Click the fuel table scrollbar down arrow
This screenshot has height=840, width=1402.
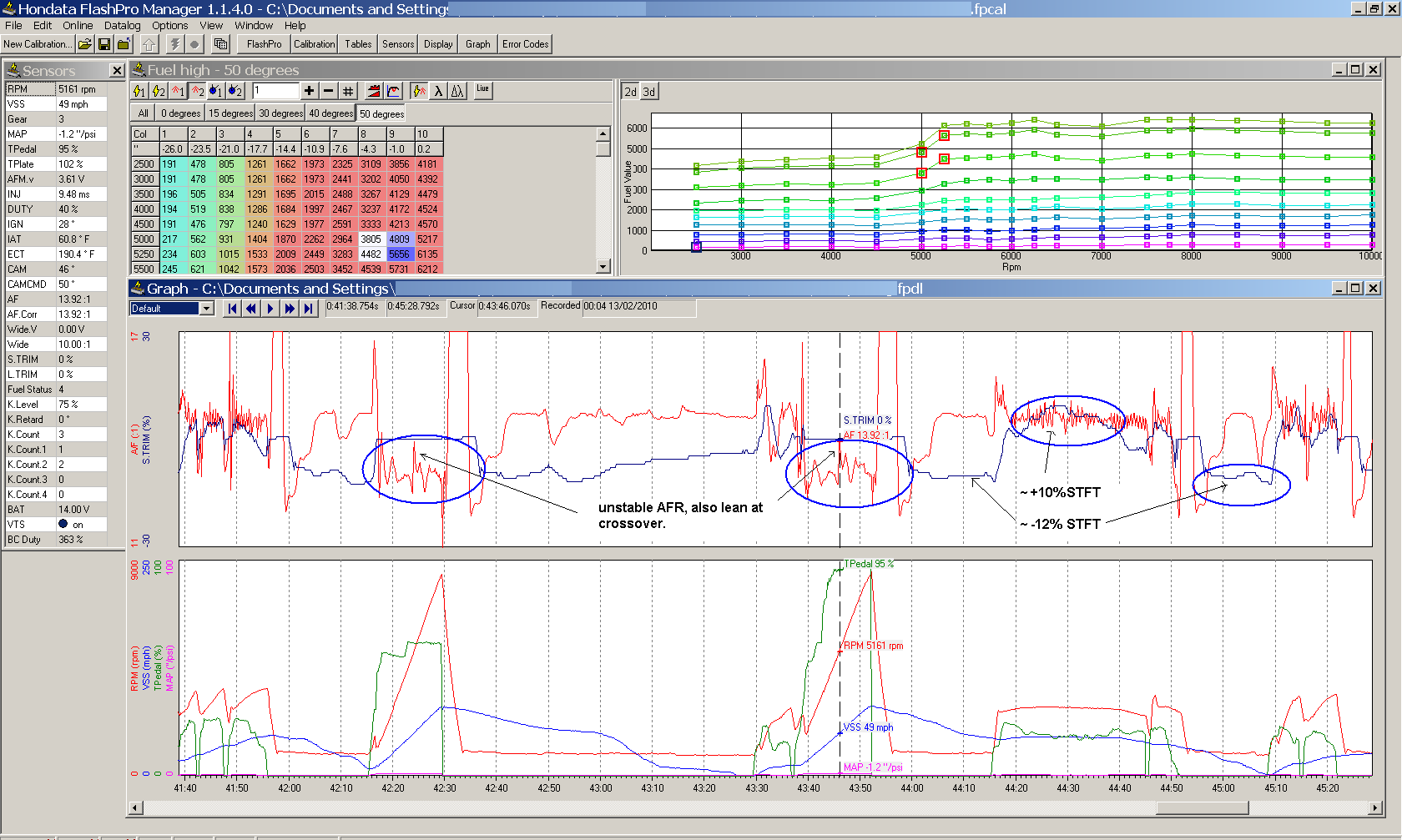603,266
